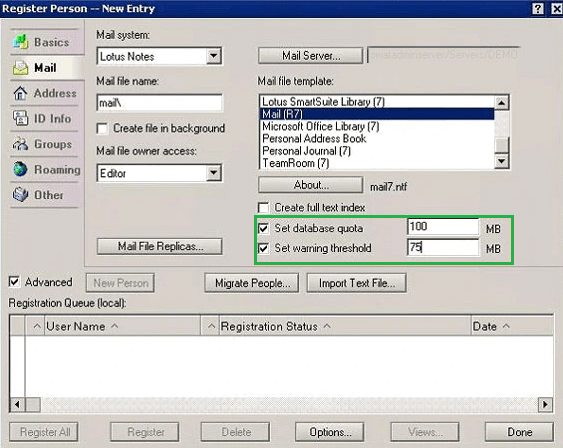Screen dimensions: 563x448
Task: Click the Mail Server button
Action: click(x=311, y=56)
